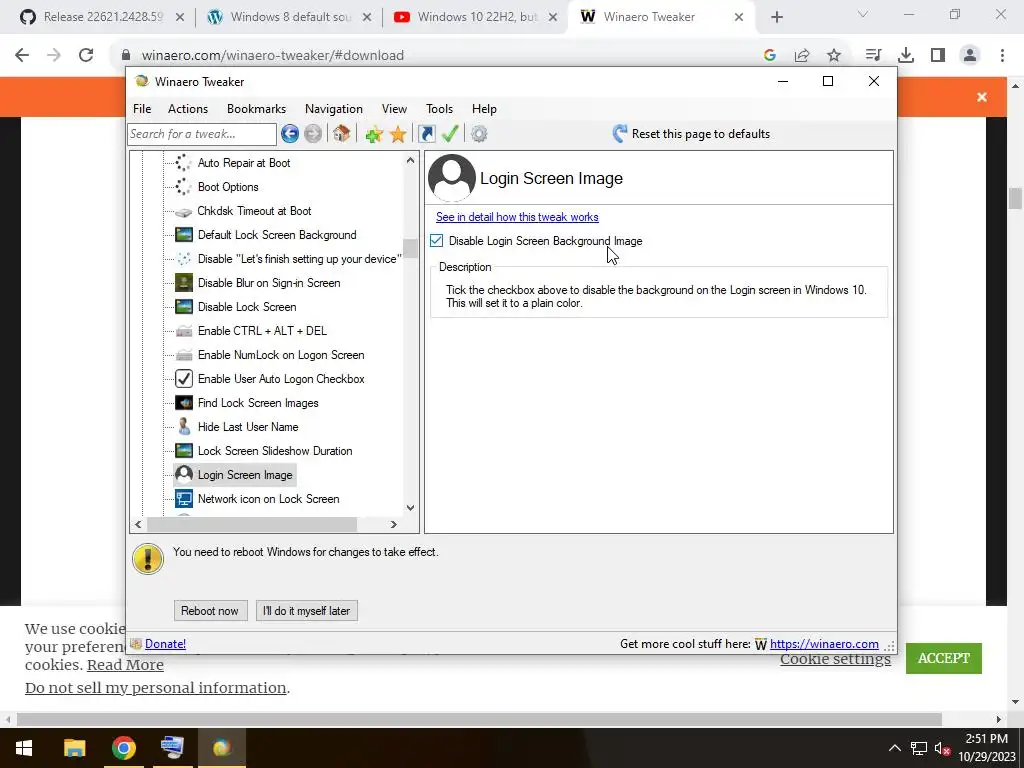Open bookmarks via the yellow star icon

[398, 135]
